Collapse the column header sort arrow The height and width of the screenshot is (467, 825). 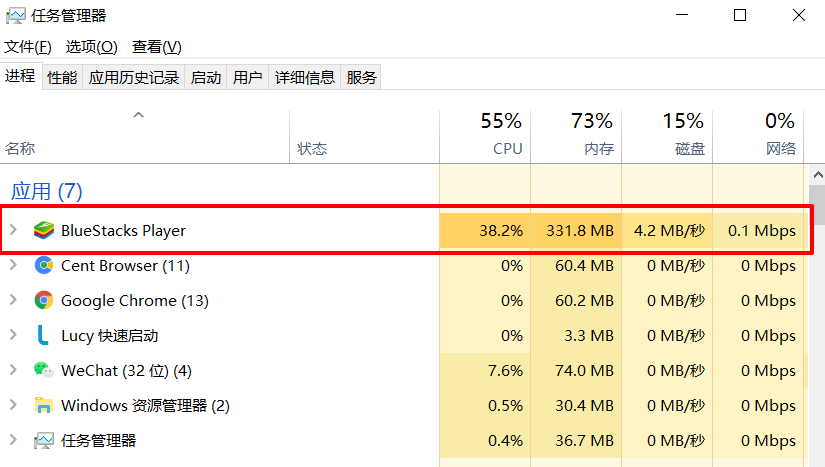139,115
